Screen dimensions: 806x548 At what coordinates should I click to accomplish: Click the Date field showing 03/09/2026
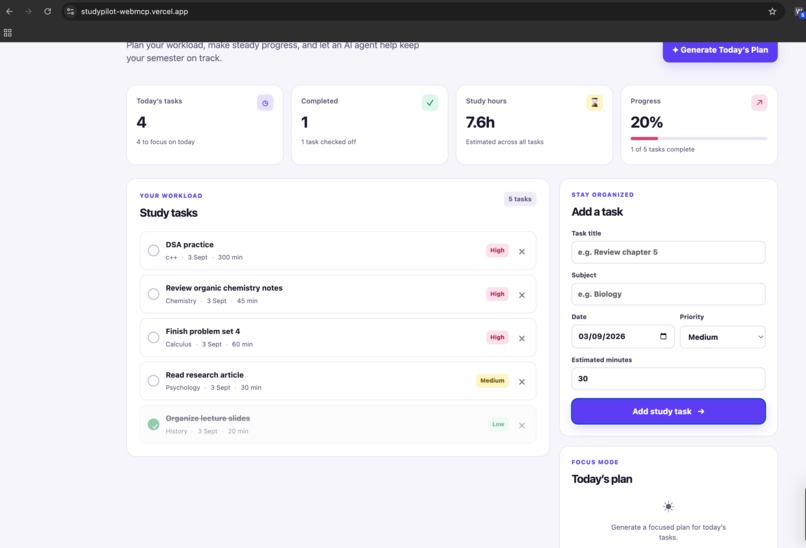point(622,337)
